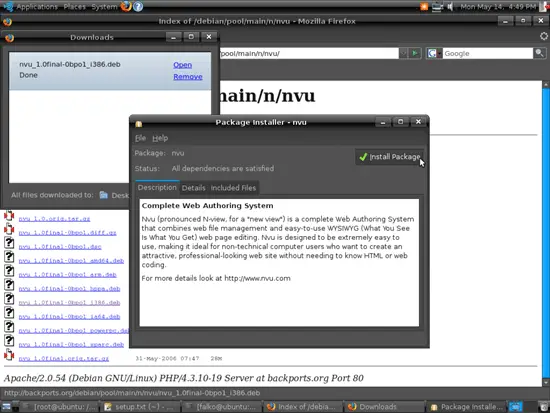Open nvu_1.0final.orig.tar.gz link
Screen dimensions: 550x413
click(x=64, y=359)
